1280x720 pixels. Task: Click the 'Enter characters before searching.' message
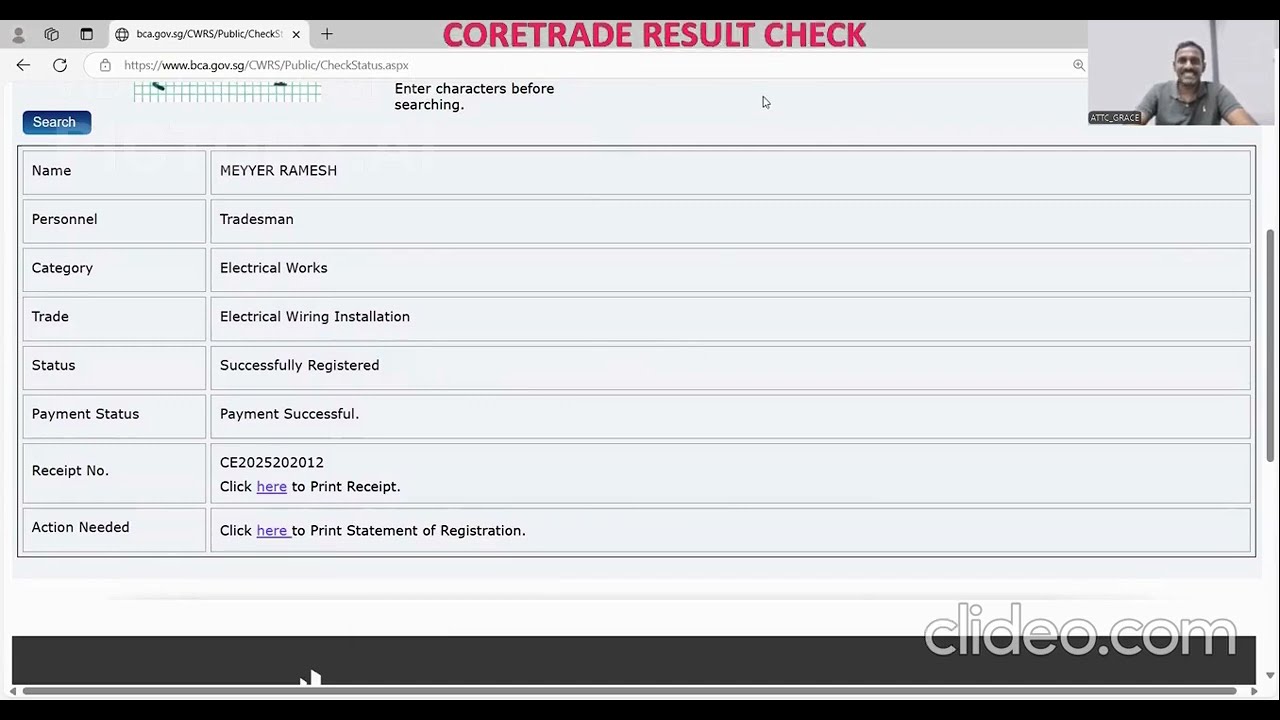[474, 97]
